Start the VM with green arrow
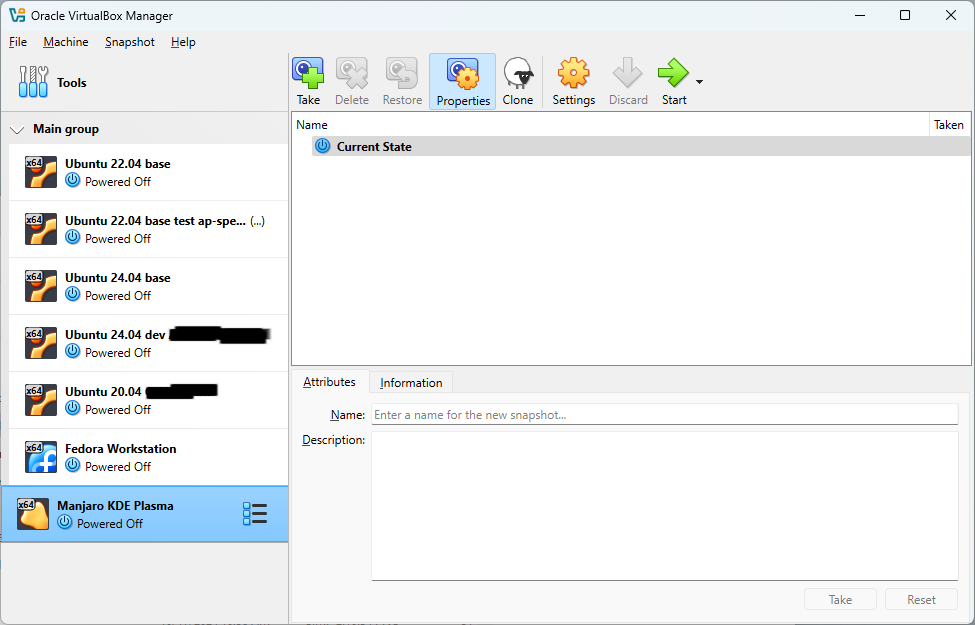 tap(673, 73)
